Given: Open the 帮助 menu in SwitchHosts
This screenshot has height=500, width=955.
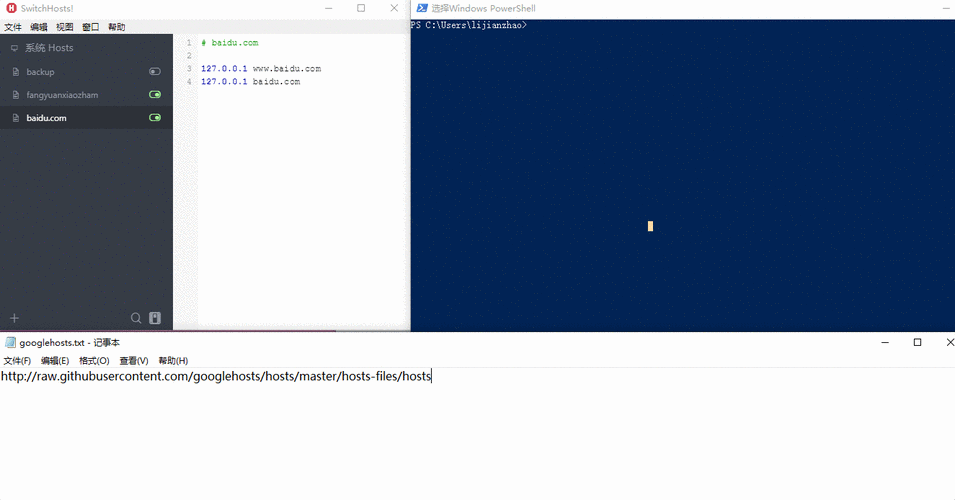Looking at the screenshot, I should (116, 27).
